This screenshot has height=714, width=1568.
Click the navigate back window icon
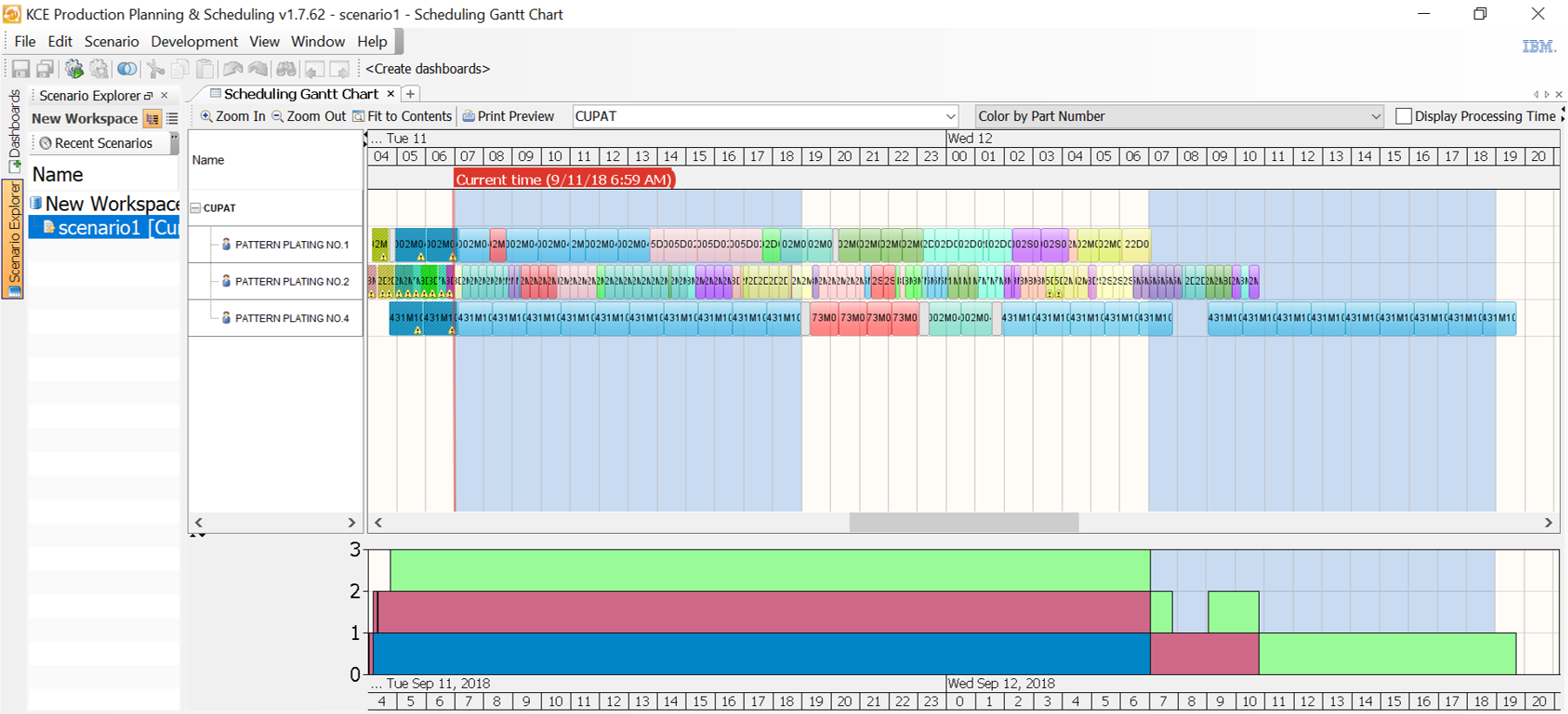click(314, 69)
